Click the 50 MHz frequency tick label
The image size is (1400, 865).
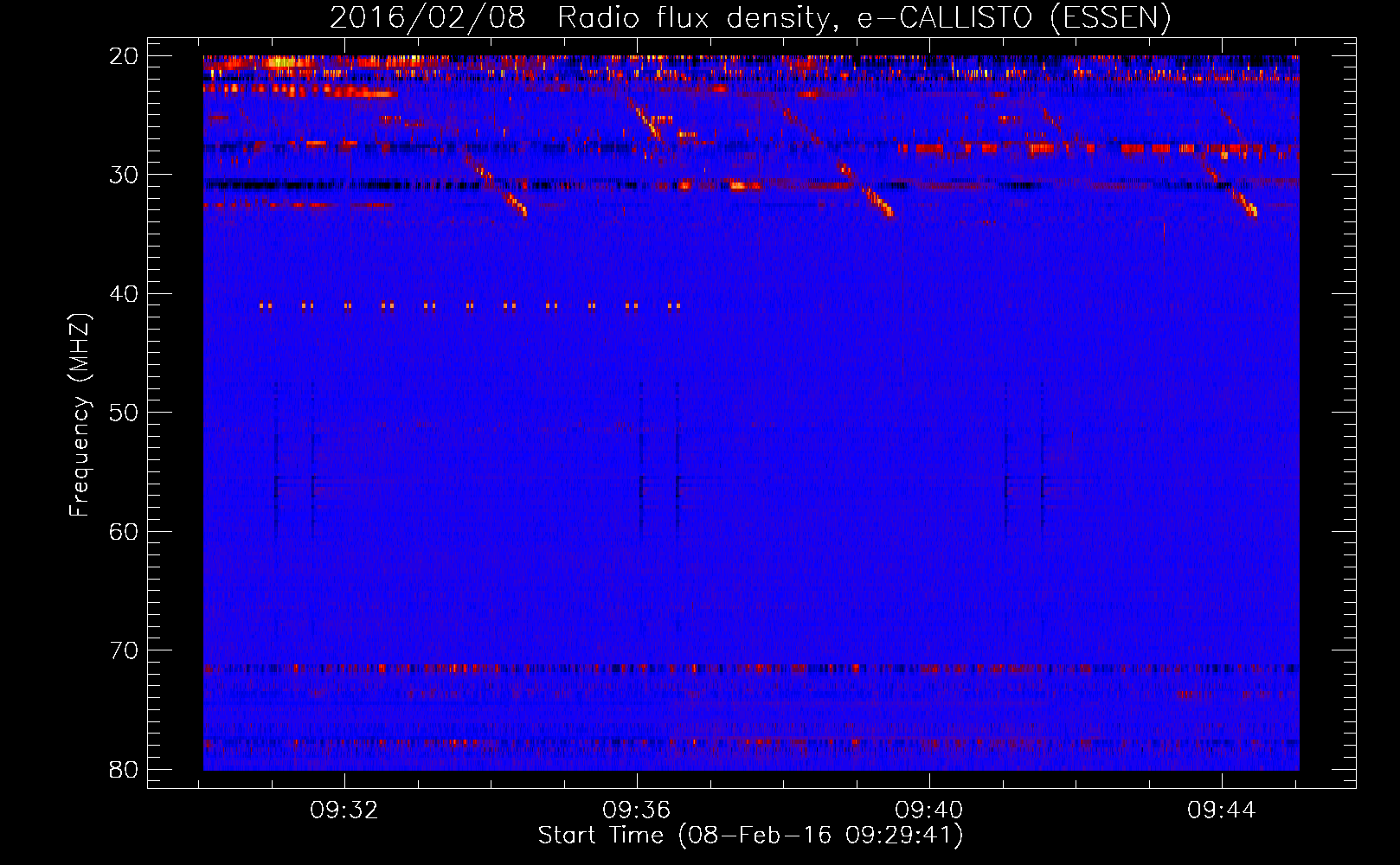[x=125, y=413]
